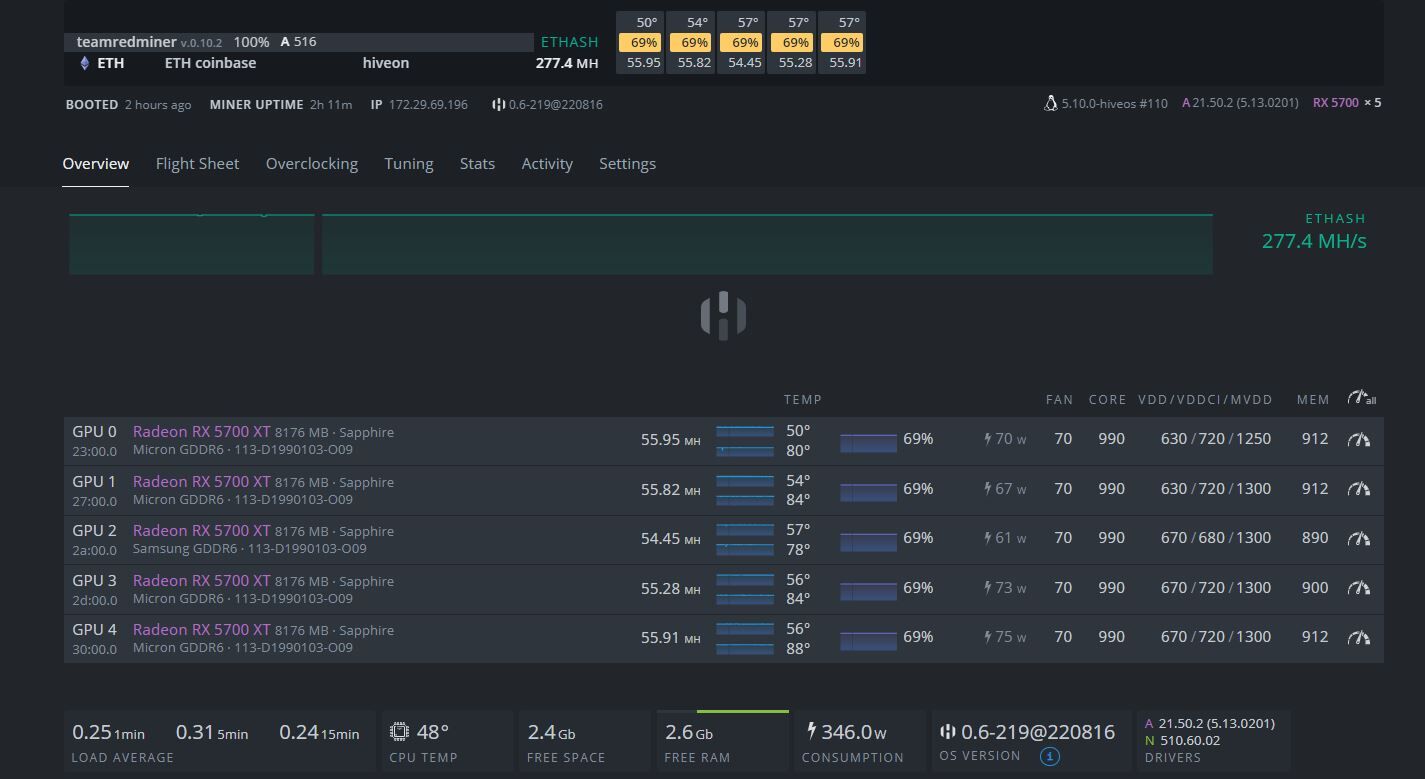
Task: Open the Settings tab
Action: (x=627, y=164)
